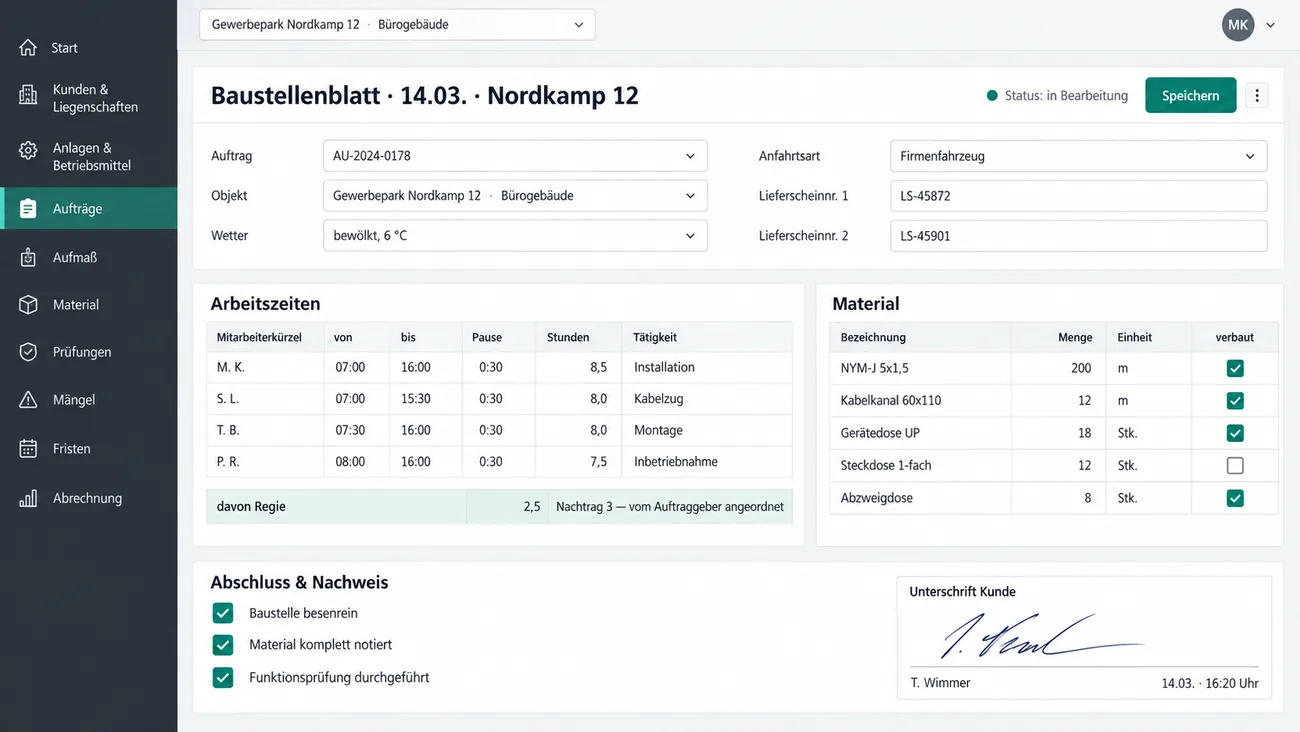Viewport: 1300px width, 732px height.
Task: Click the Lieferscheinnr. 1 field
Action: coord(1078,196)
